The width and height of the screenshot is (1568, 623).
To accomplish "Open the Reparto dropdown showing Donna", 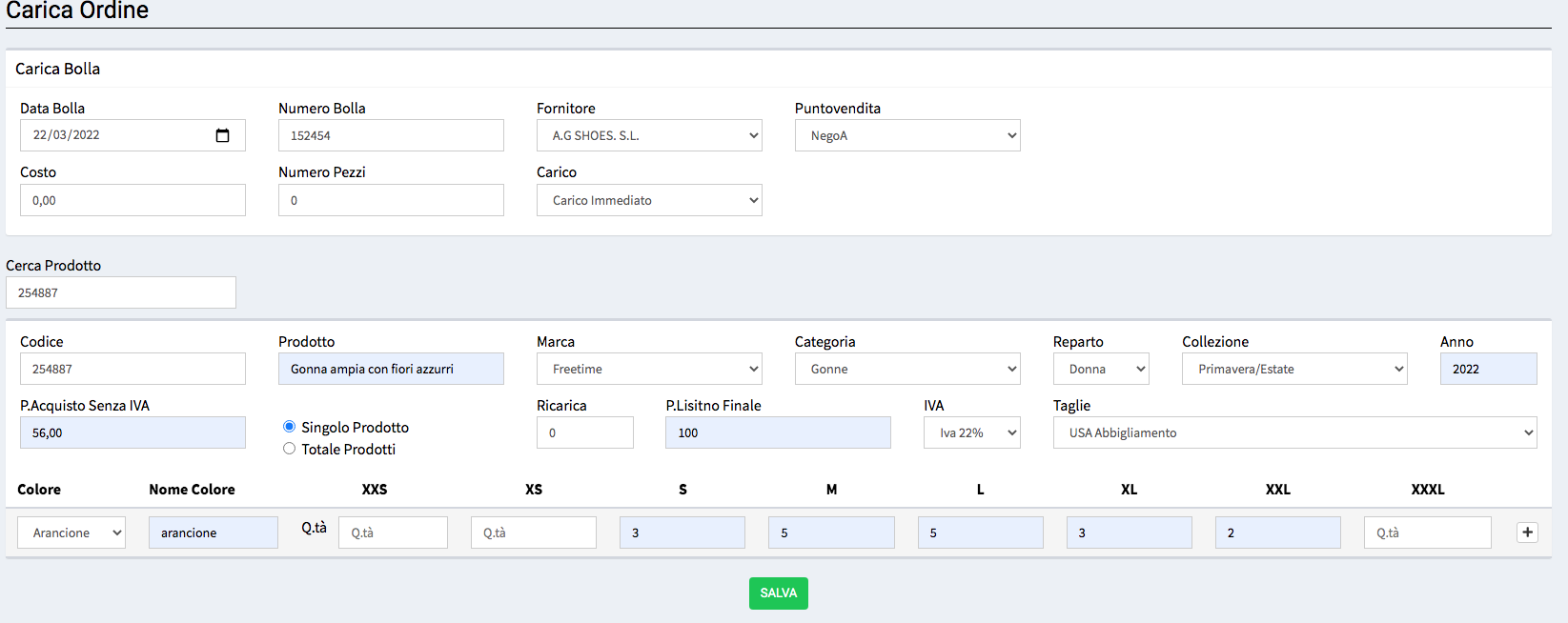I will pos(1101,369).
